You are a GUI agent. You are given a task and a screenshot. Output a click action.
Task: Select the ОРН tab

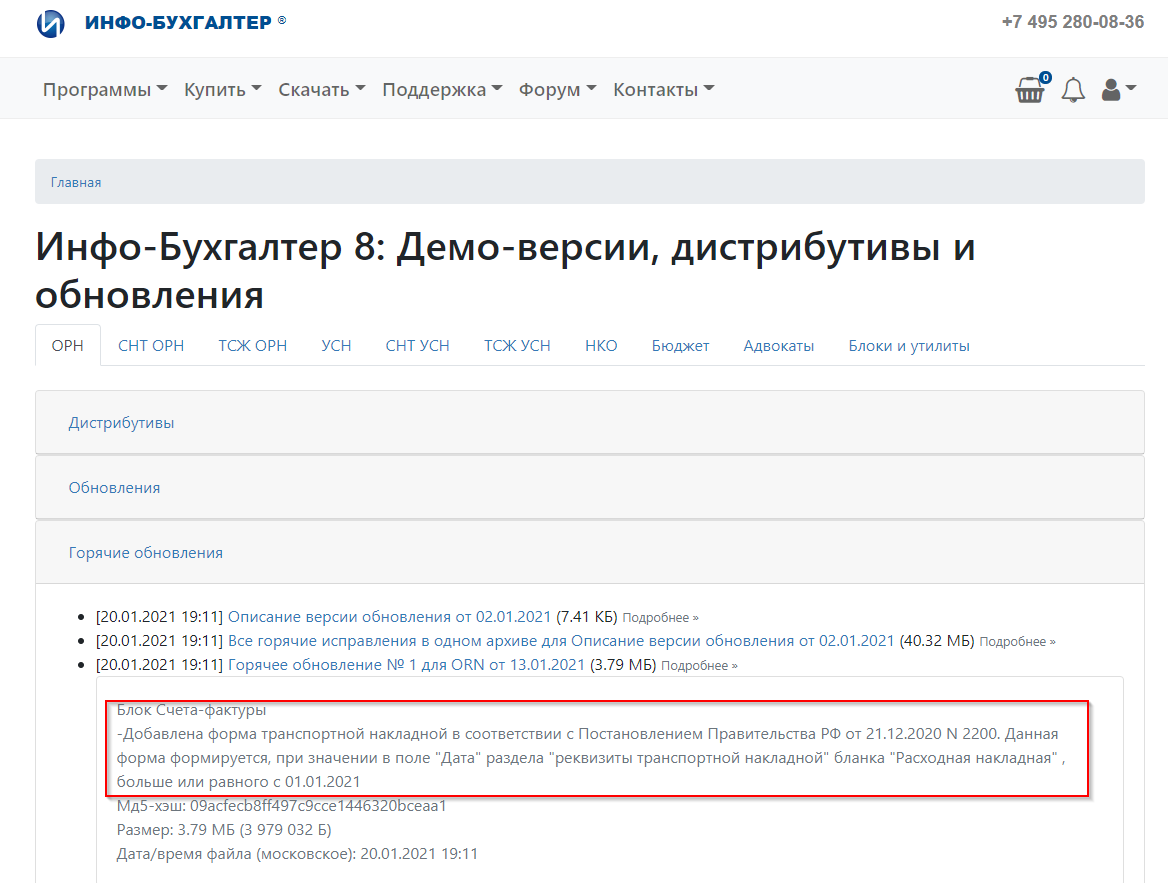pyautogui.click(x=68, y=346)
